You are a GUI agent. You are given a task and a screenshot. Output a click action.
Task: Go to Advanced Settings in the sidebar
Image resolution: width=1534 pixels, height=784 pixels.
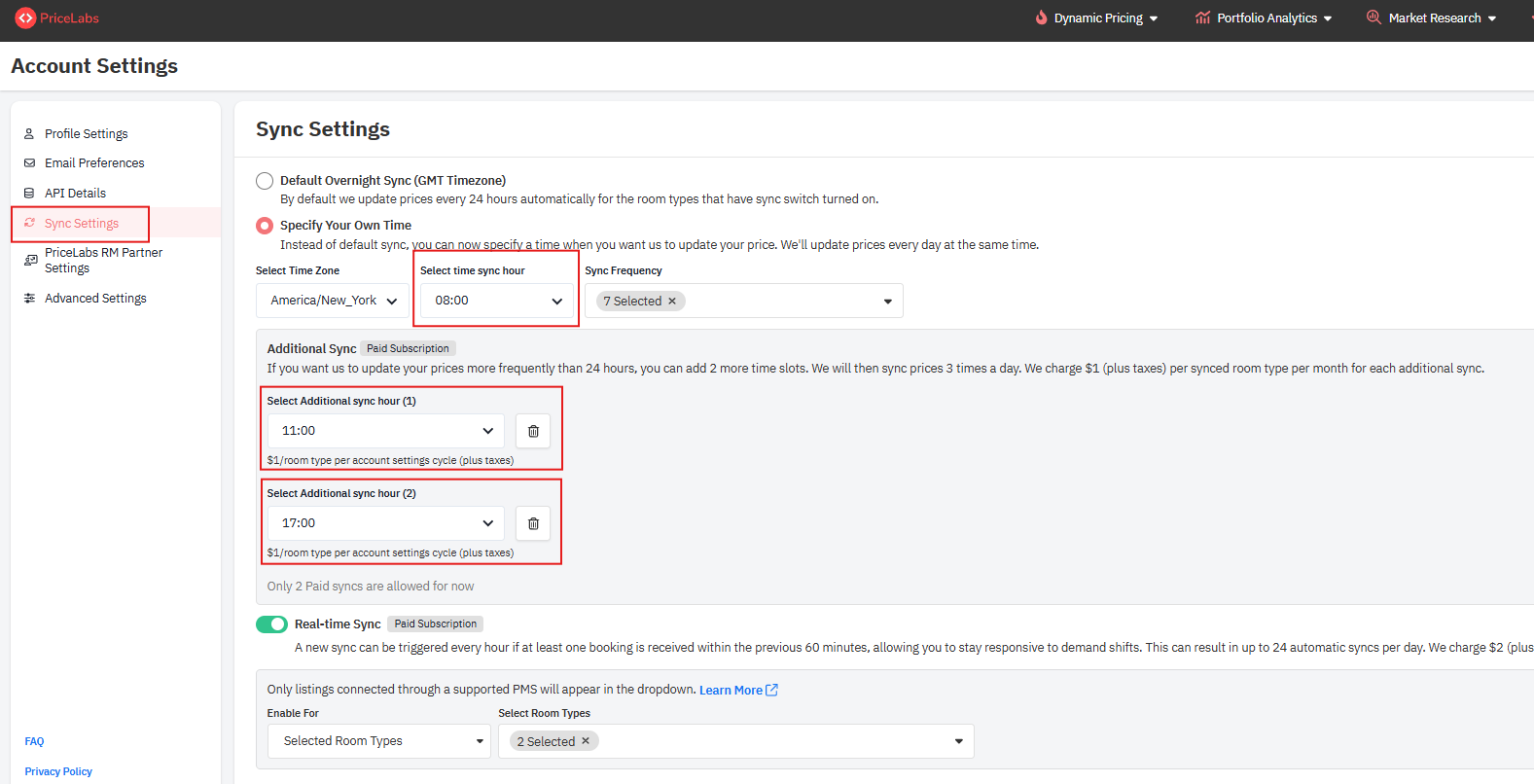click(x=95, y=299)
